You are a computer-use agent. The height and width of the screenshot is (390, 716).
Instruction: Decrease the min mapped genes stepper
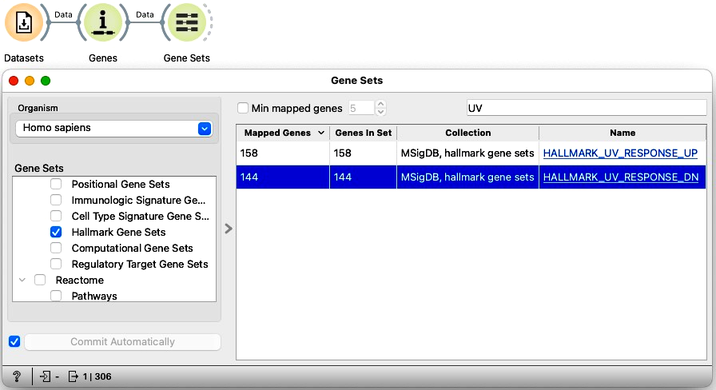381,112
